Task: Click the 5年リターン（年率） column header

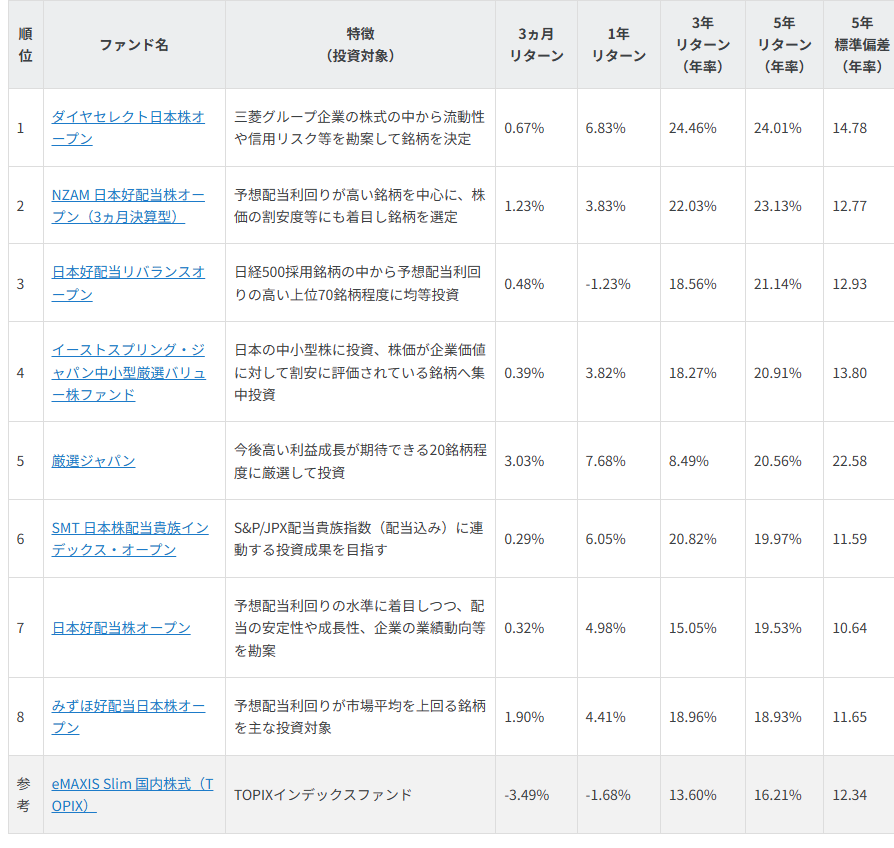Action: pyautogui.click(x=785, y=44)
